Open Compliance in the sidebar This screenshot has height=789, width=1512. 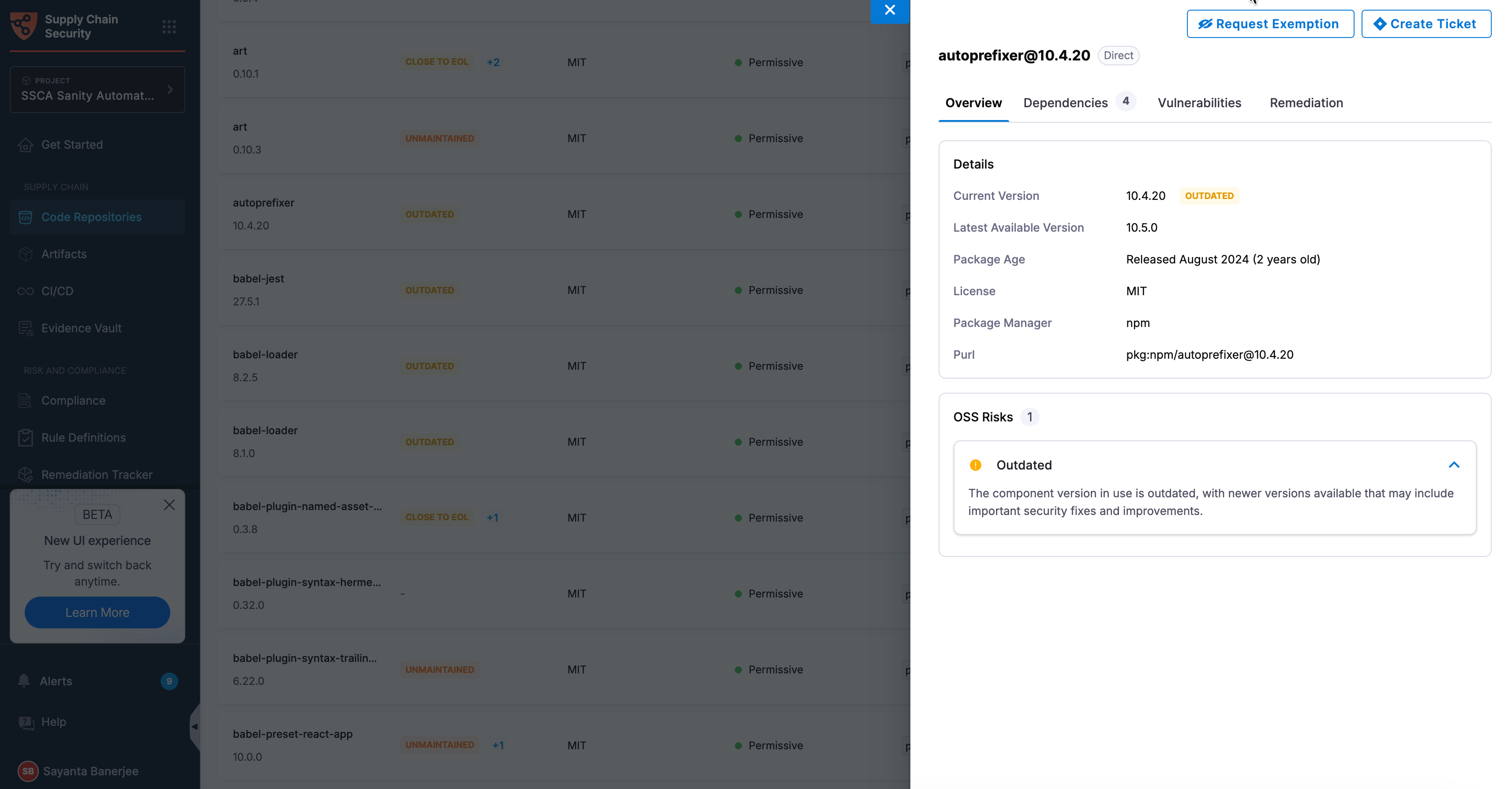point(97,400)
